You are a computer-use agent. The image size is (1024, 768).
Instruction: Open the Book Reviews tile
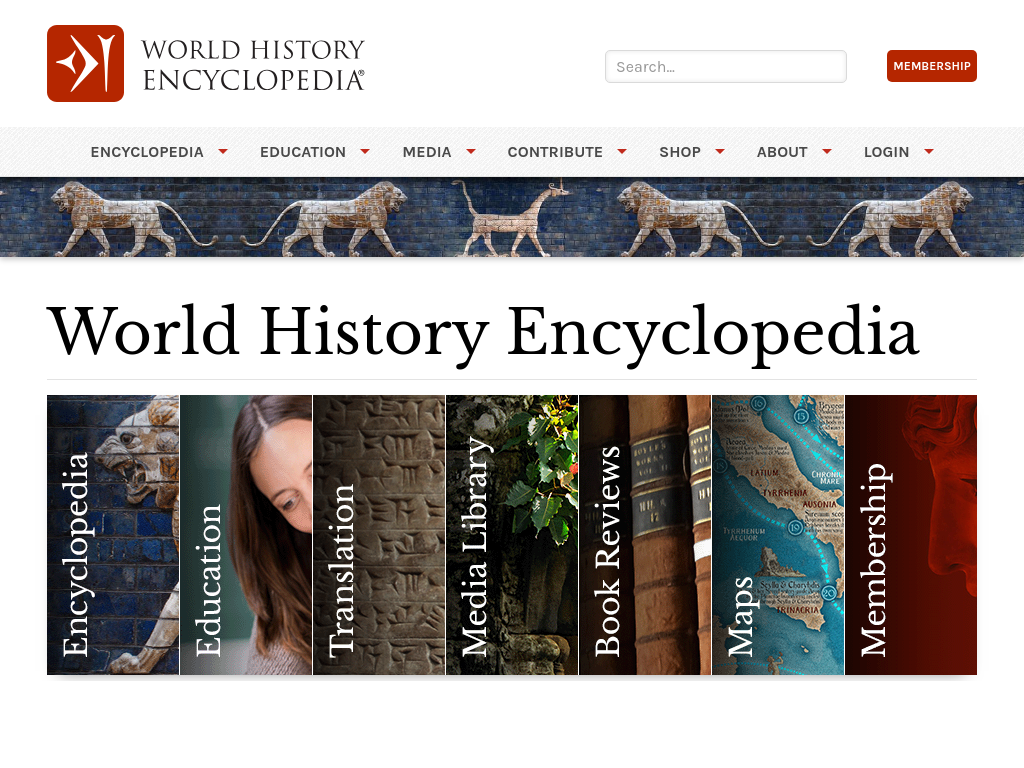coord(645,535)
